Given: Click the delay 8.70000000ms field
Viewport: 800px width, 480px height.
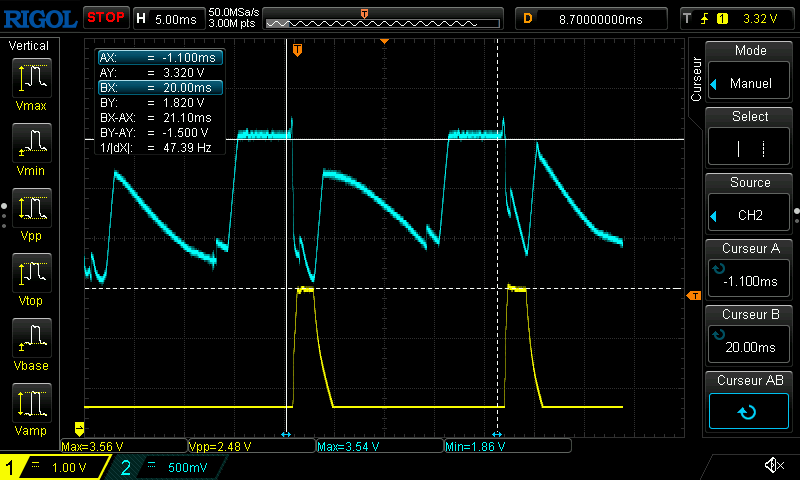Looking at the screenshot, I should click(x=591, y=19).
